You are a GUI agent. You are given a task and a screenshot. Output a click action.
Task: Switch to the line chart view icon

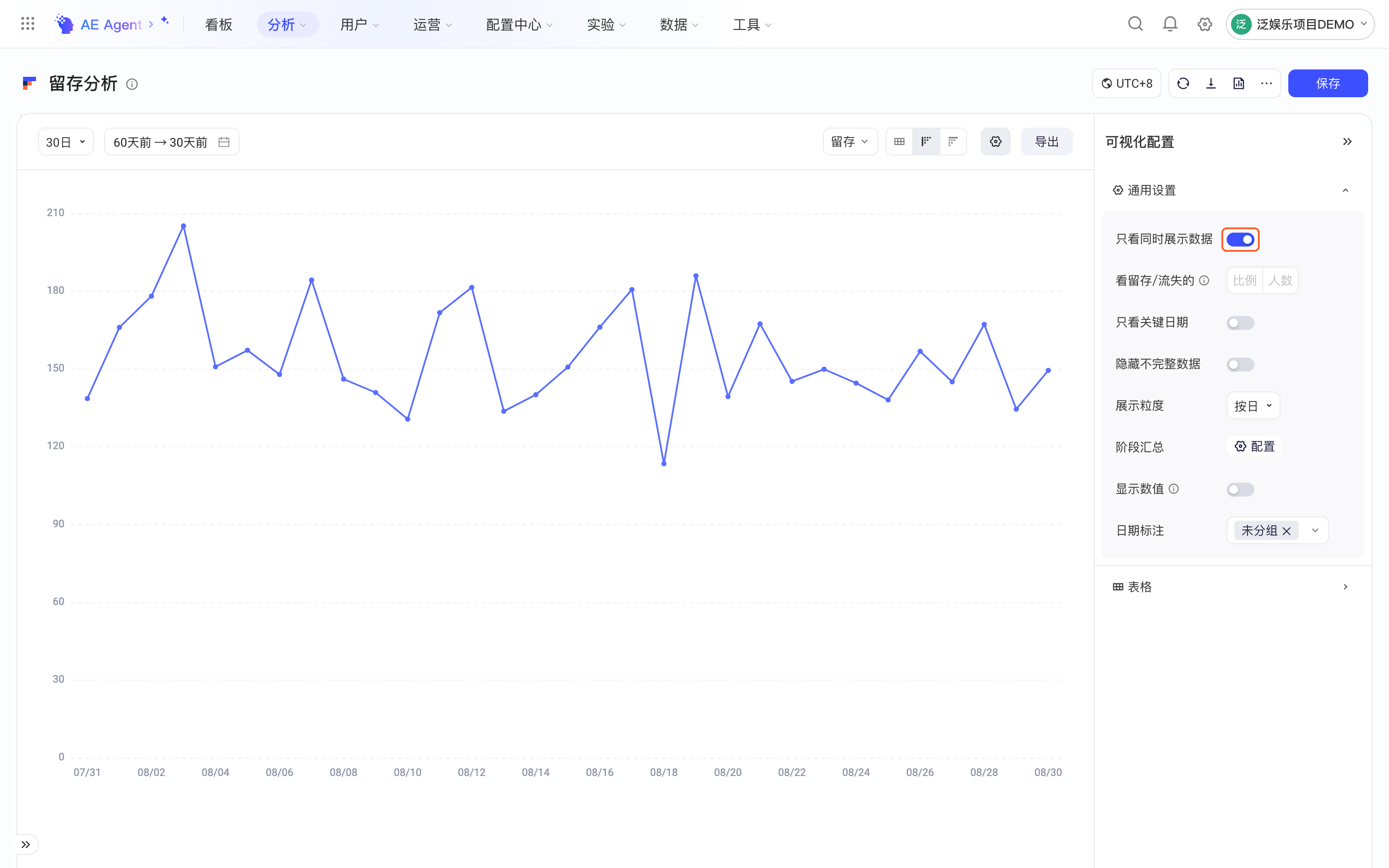click(x=926, y=142)
